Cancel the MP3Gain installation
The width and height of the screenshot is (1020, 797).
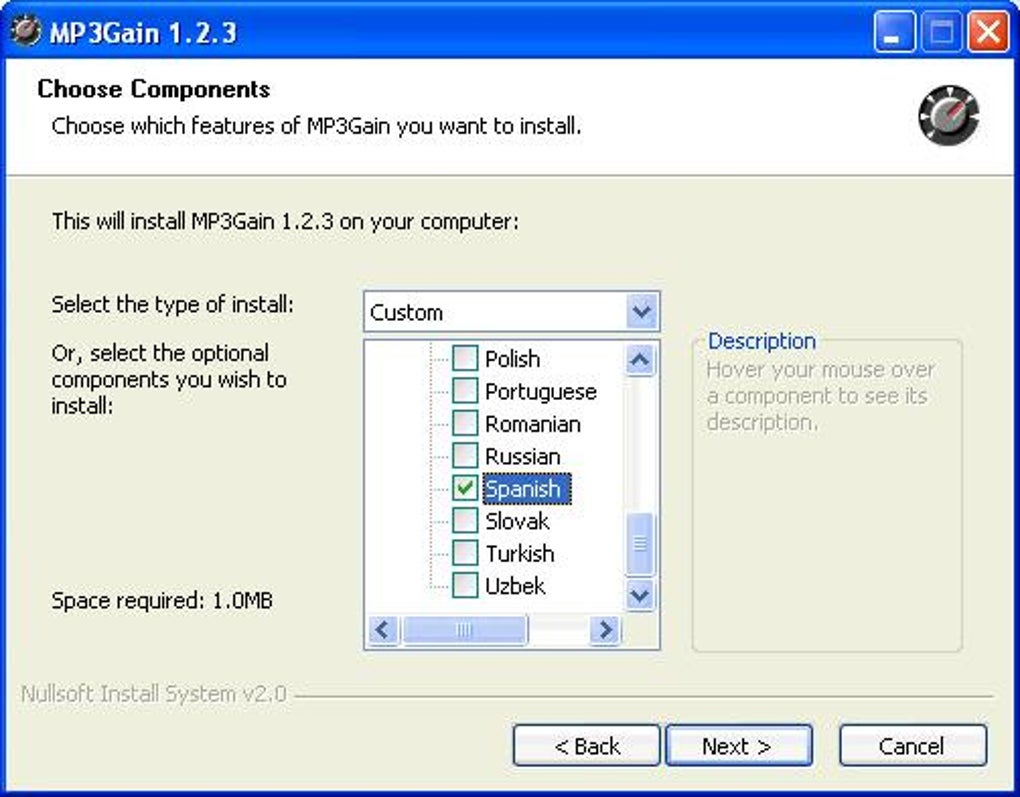coord(913,746)
